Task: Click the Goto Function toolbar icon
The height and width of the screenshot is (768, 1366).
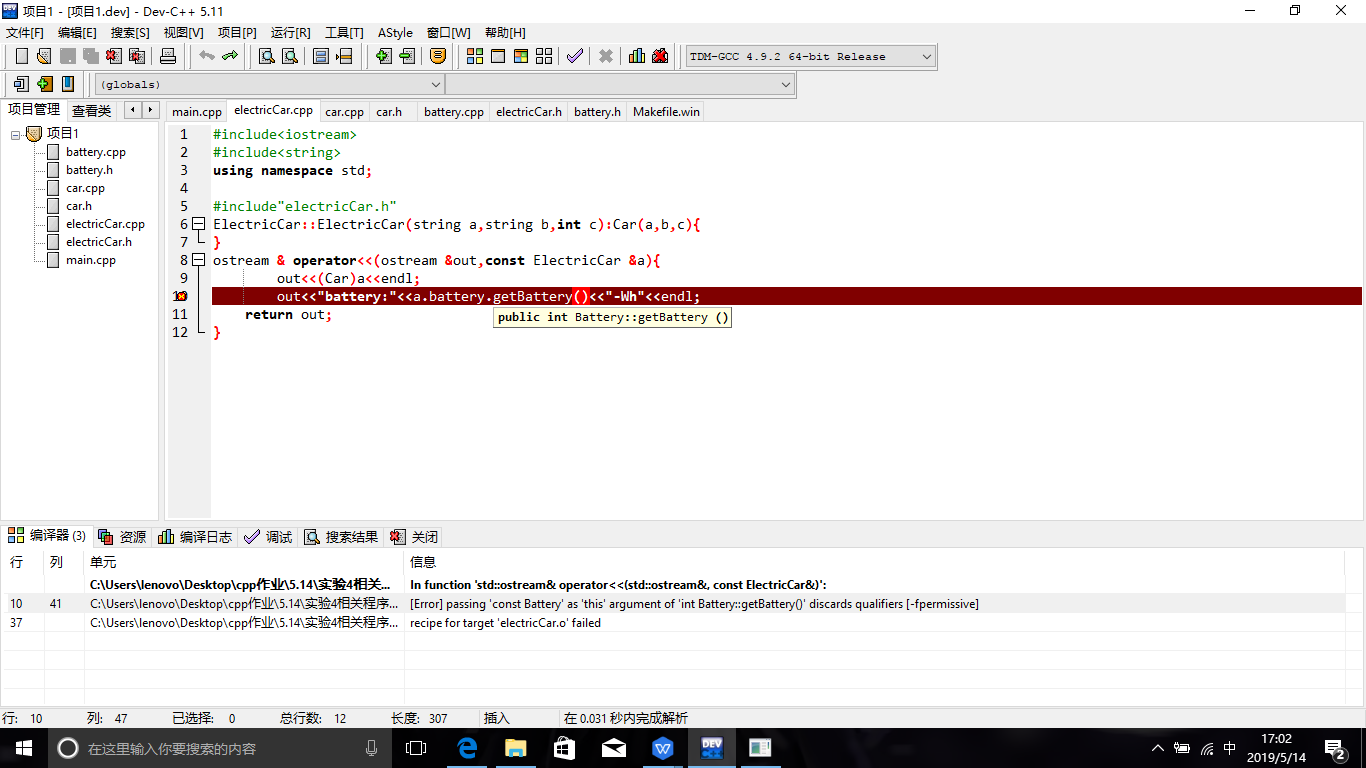Action: coord(321,56)
